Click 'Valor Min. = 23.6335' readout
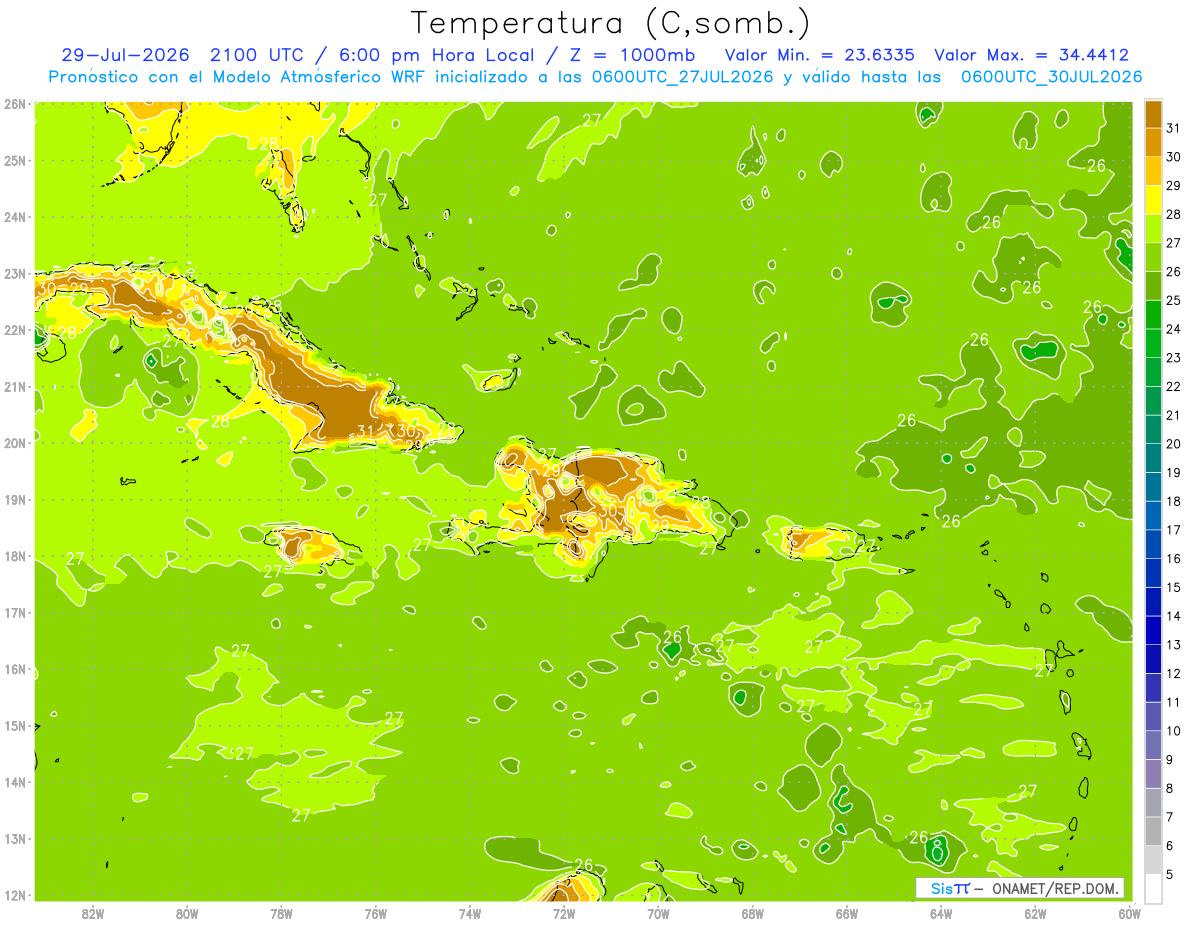The height and width of the screenshot is (927, 1200). [x=819, y=55]
